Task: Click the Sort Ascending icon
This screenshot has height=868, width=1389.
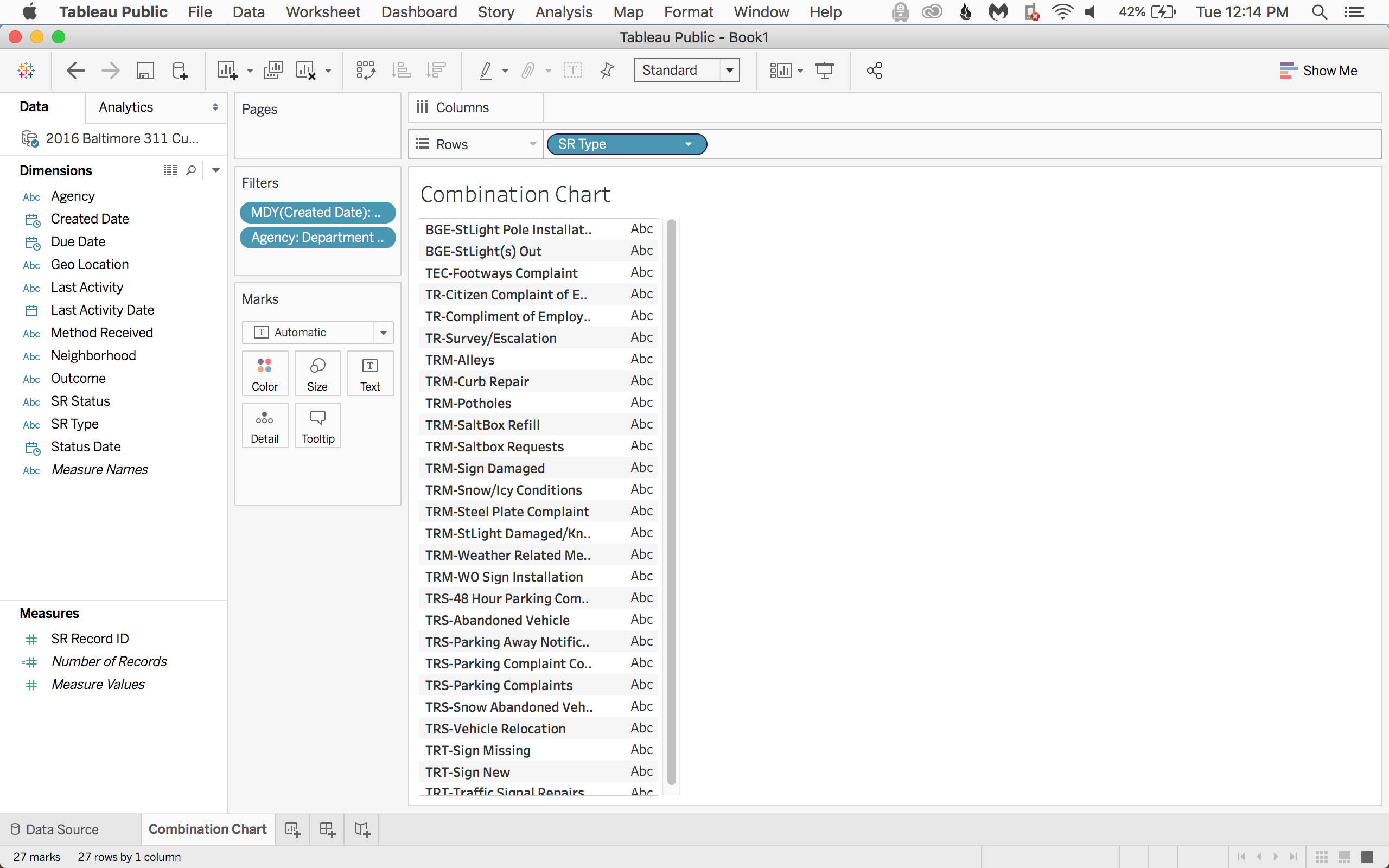Action: [x=401, y=71]
